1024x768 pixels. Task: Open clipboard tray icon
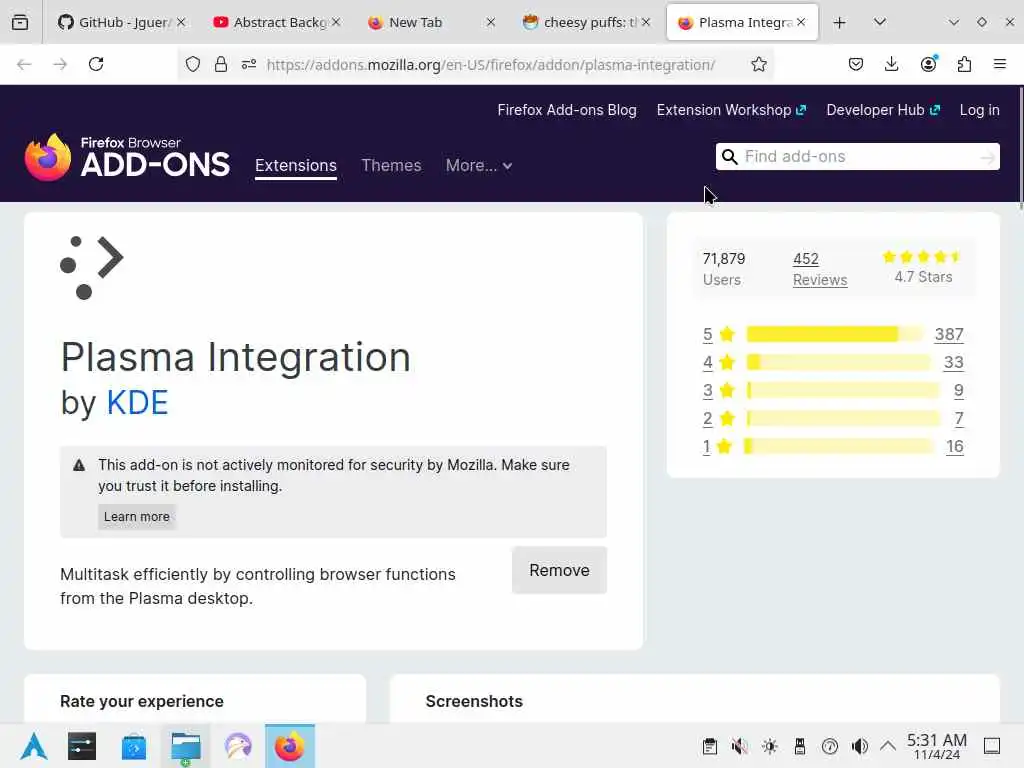click(x=709, y=746)
